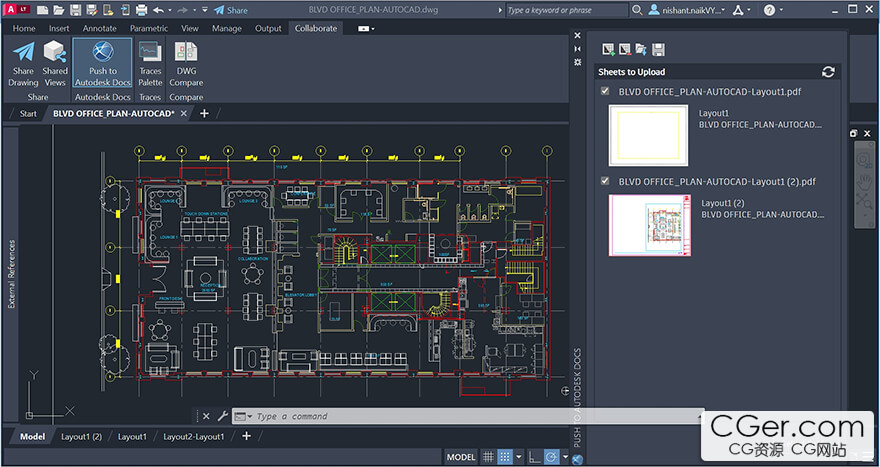Viewport: 880px width, 467px height.
Task: Open the Manage ribbon tab
Action: (x=227, y=28)
